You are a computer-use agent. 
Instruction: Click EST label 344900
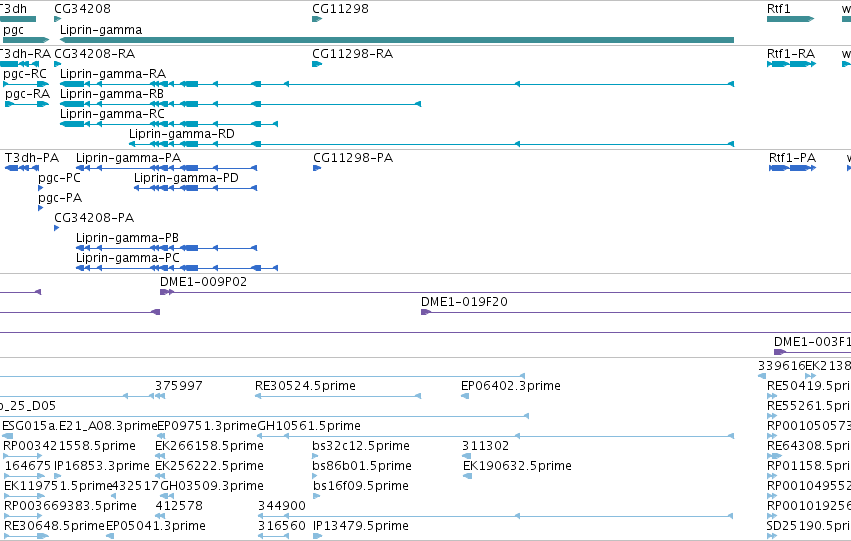(x=282, y=507)
